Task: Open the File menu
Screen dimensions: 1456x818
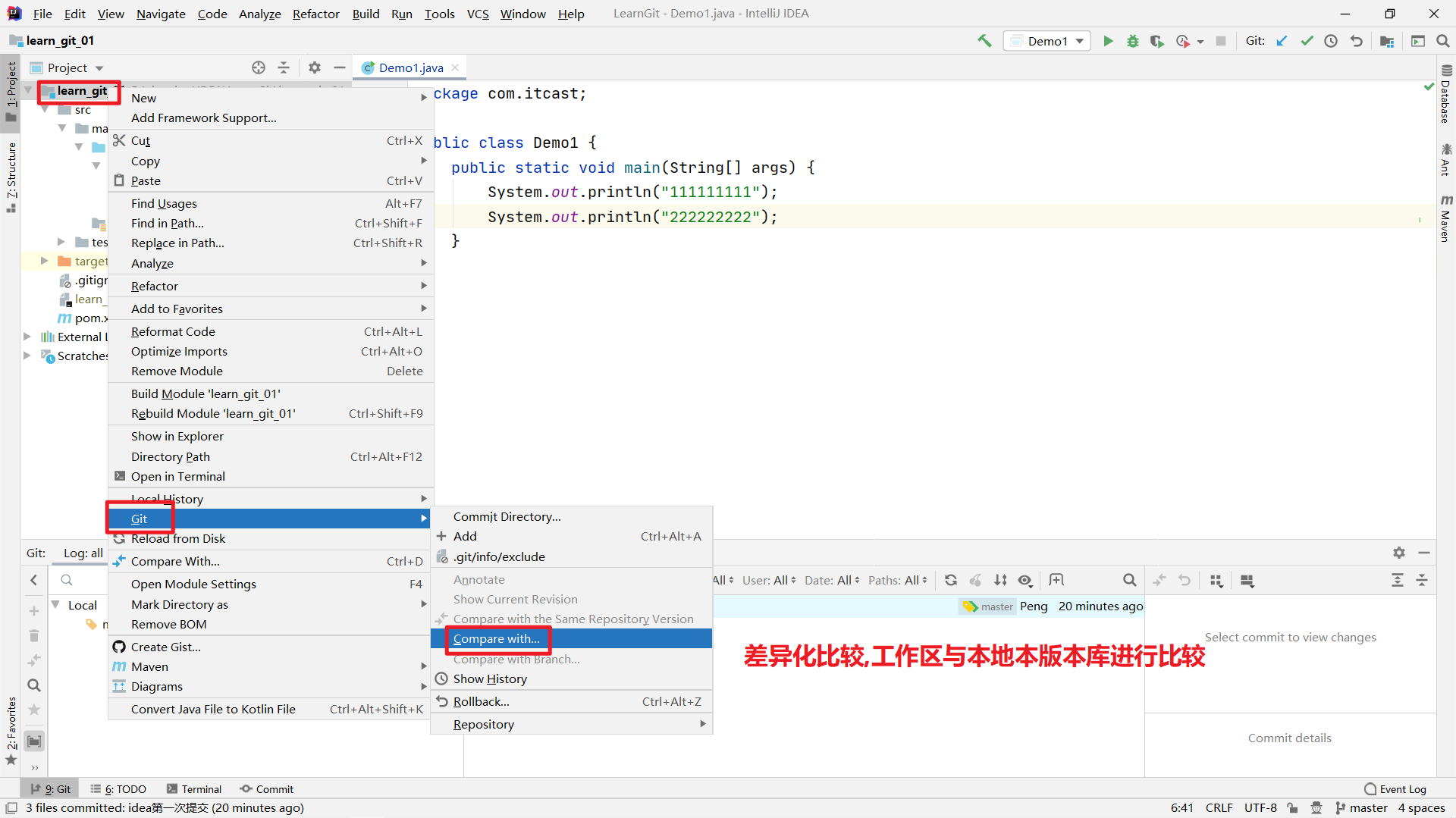Action: pos(42,14)
